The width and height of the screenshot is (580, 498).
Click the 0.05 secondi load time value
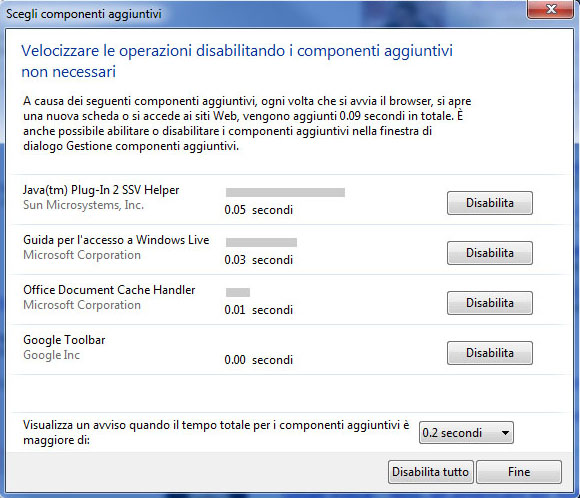(259, 210)
